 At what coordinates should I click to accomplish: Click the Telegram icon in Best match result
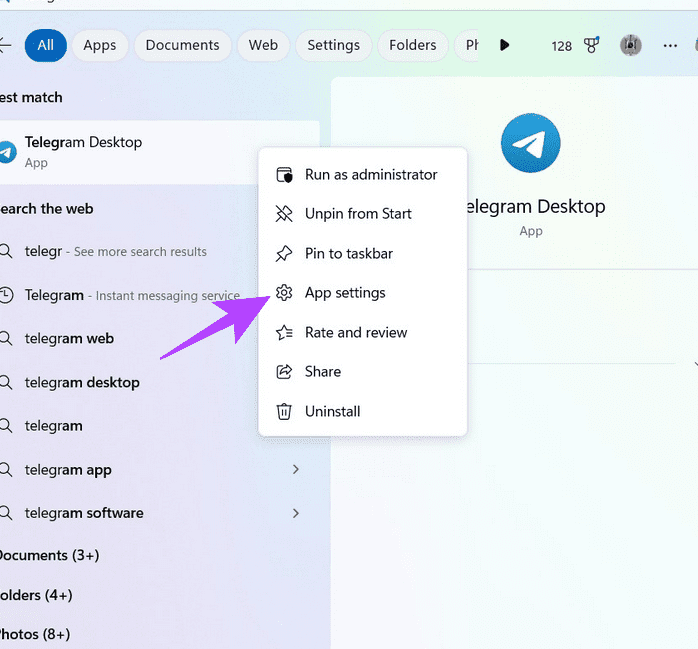click(8, 152)
